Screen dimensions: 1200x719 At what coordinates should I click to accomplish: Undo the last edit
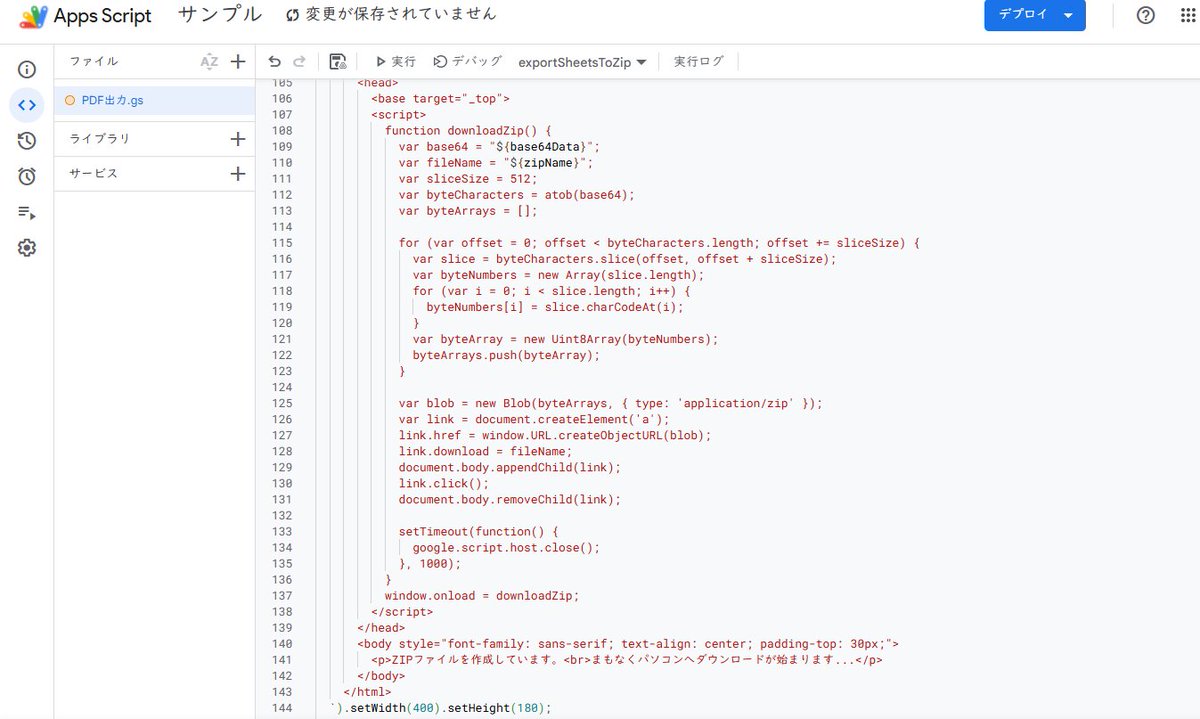(x=275, y=62)
